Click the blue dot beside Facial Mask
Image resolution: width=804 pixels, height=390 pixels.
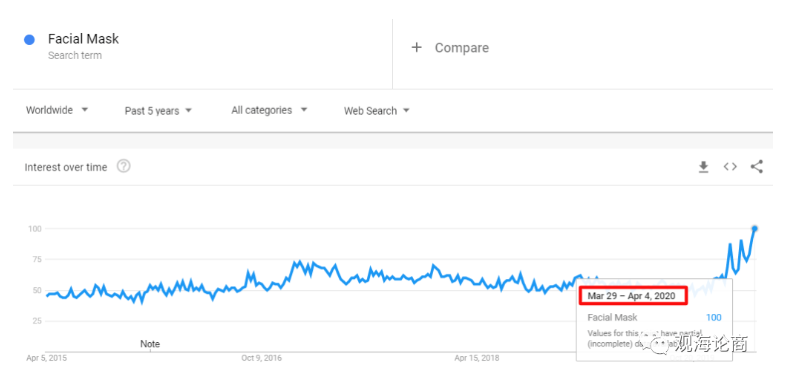pyautogui.click(x=30, y=40)
